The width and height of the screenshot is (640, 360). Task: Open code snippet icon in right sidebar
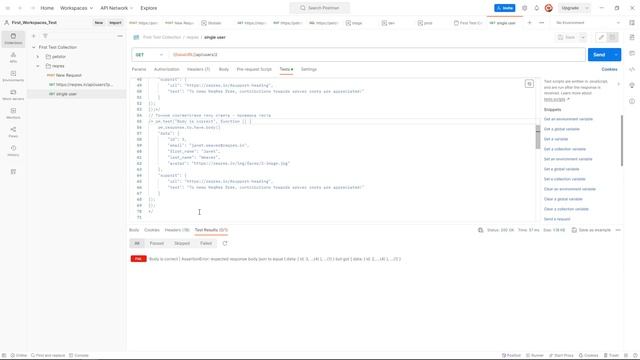coord(632,69)
